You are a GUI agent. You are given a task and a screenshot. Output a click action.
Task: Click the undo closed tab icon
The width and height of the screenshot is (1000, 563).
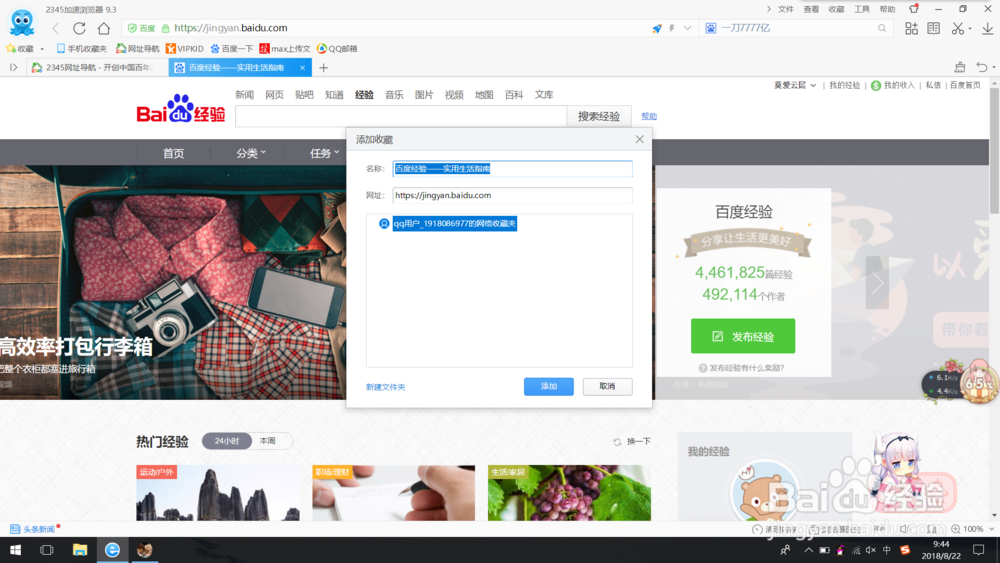click(982, 67)
